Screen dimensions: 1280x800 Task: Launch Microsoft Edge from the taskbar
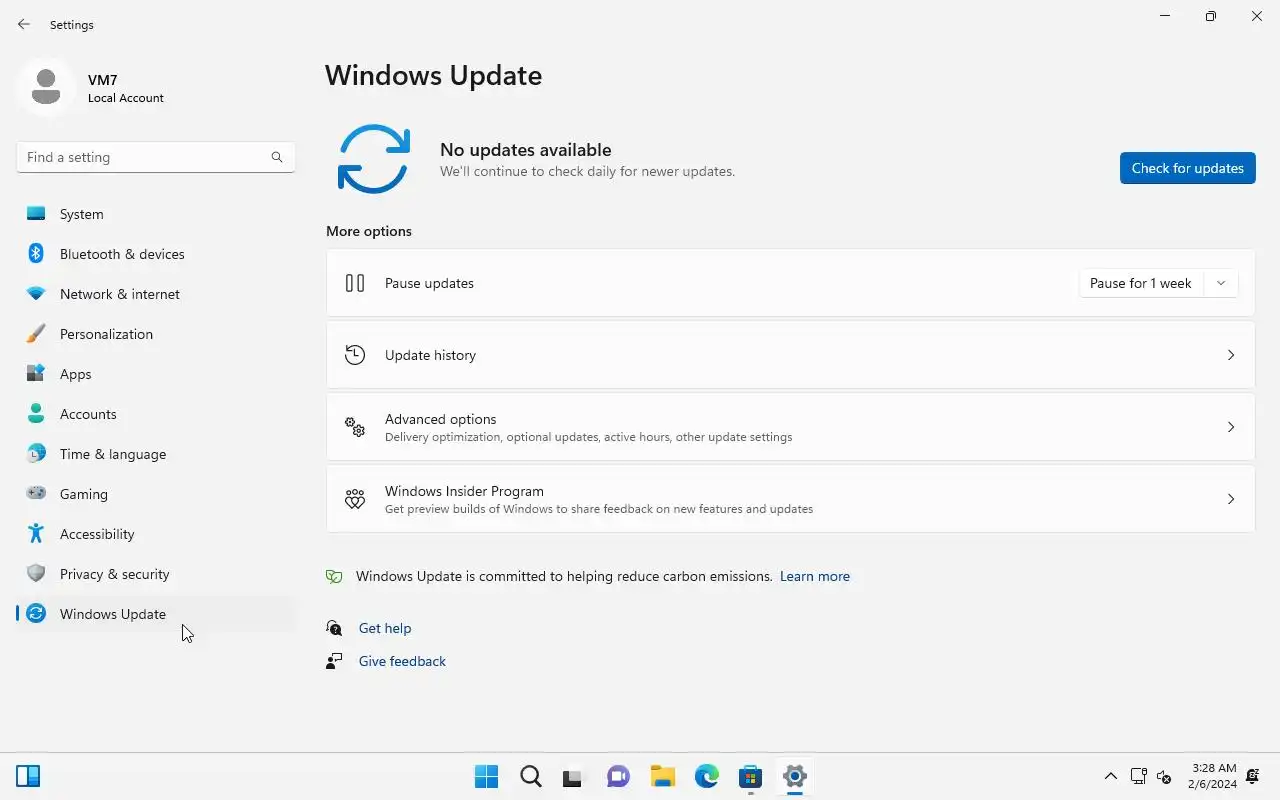(x=707, y=776)
